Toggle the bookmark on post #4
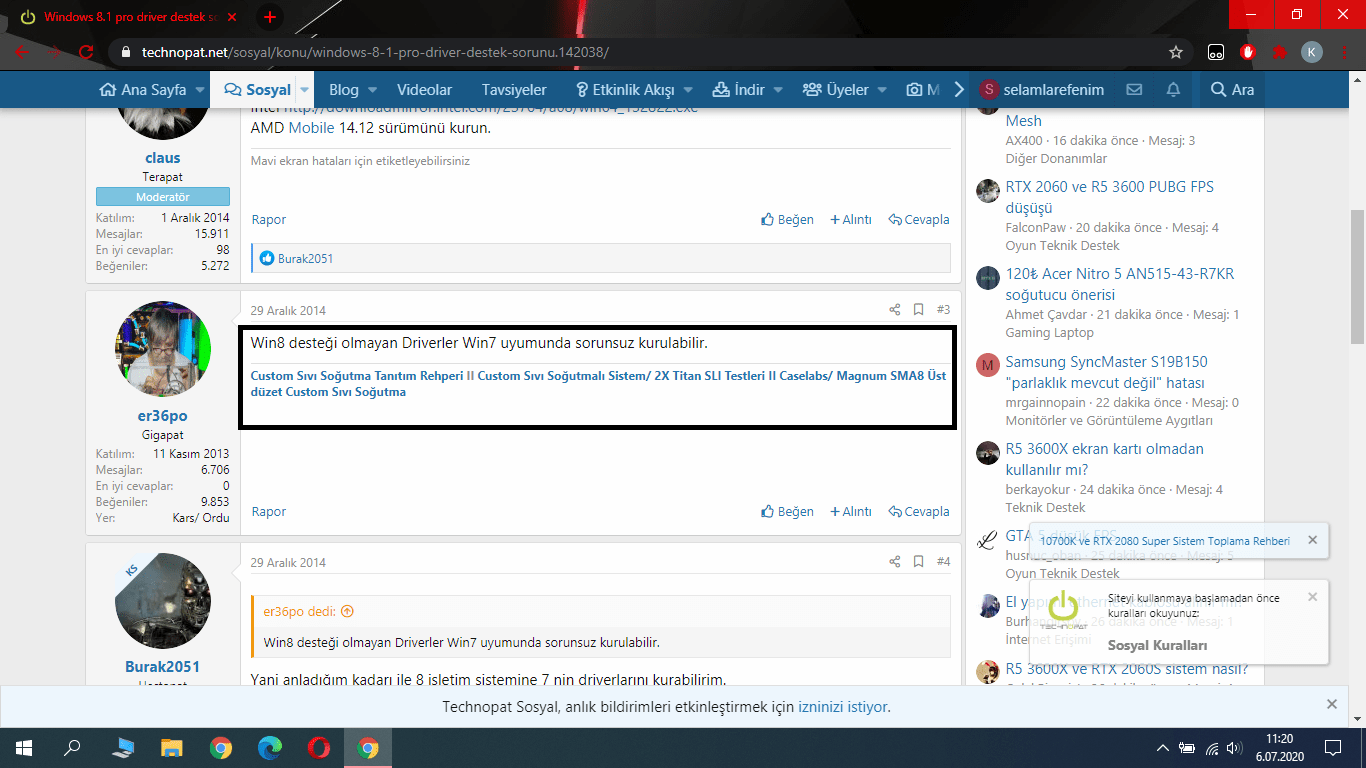The height and width of the screenshot is (768, 1366). 918,562
